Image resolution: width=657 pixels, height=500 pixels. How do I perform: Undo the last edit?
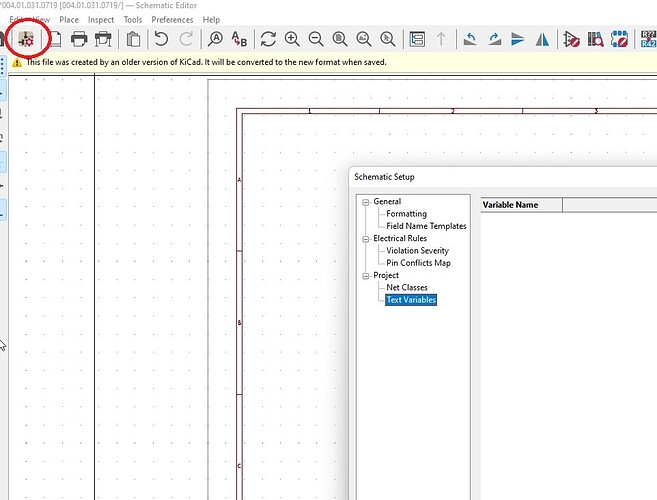tap(161, 39)
